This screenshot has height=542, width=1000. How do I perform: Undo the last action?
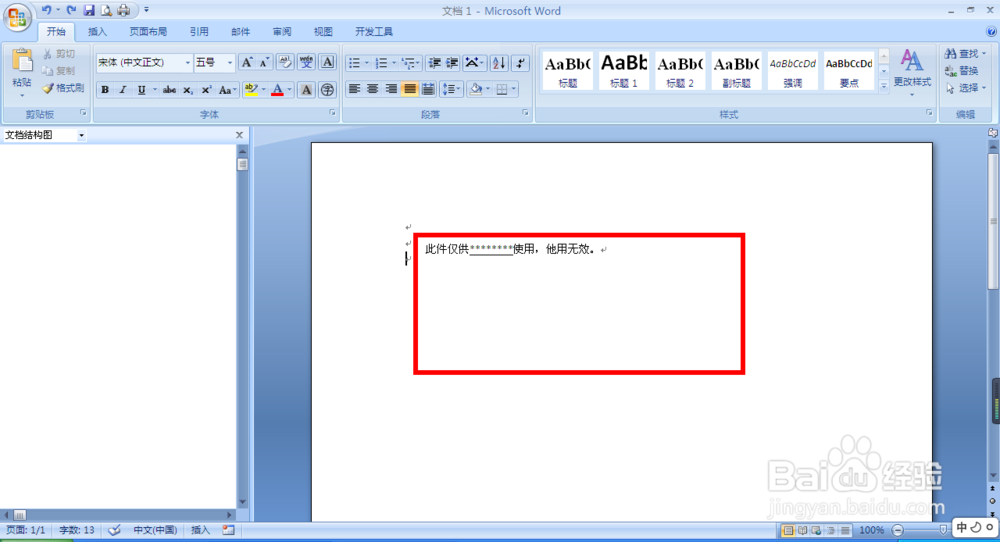click(x=46, y=10)
